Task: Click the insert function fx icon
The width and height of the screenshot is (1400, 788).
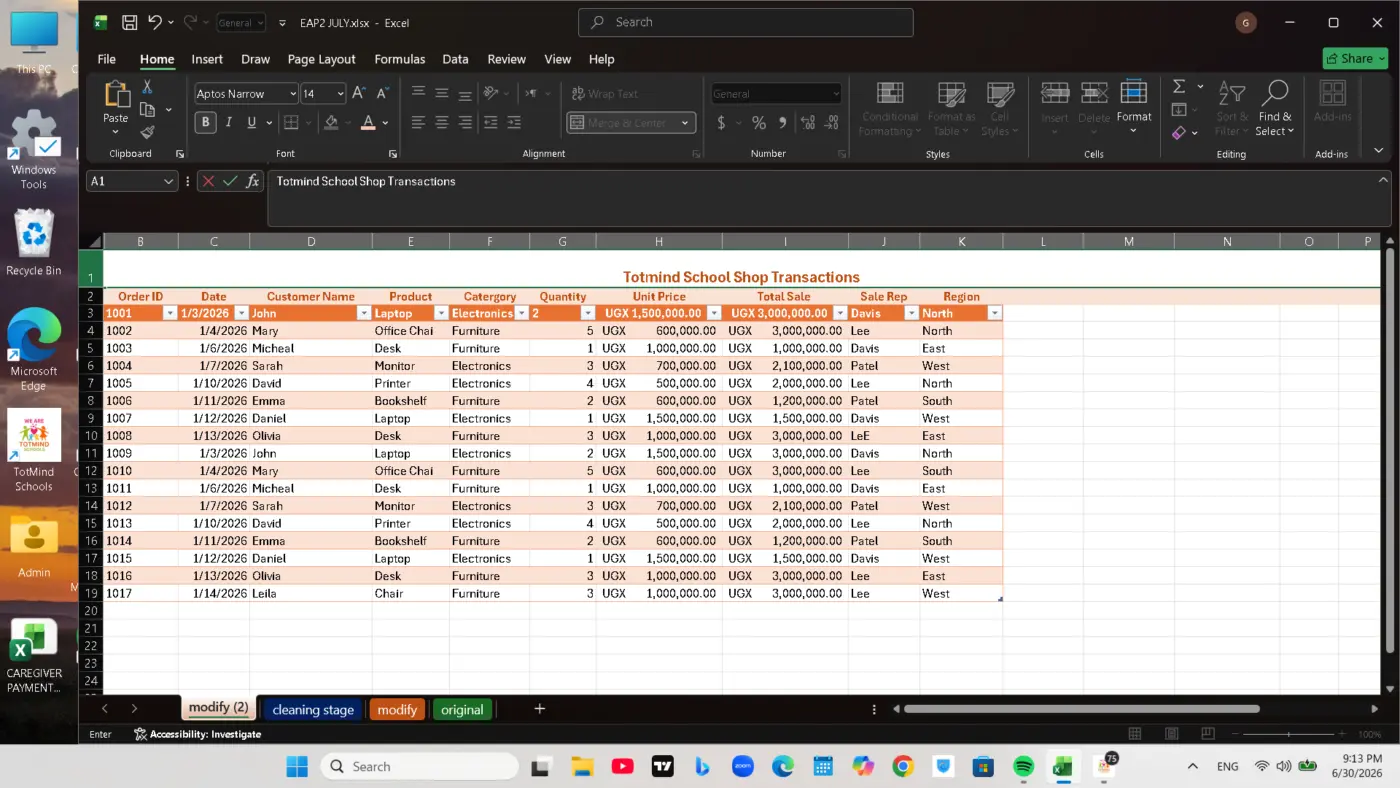Action: click(253, 181)
